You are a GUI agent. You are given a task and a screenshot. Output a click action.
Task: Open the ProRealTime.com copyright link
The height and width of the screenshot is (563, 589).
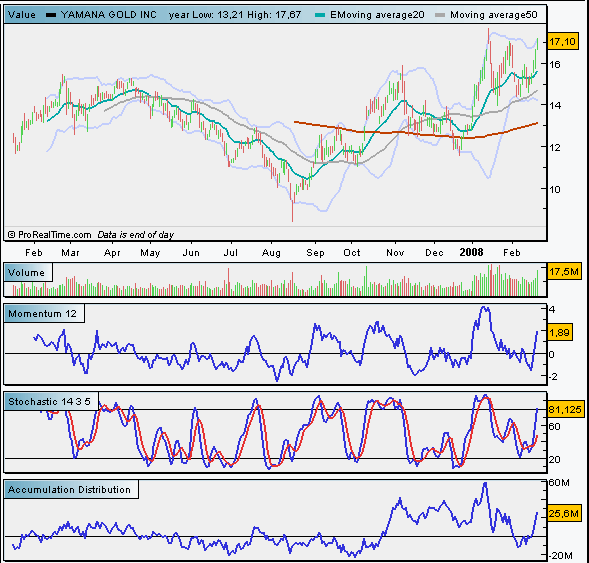pyautogui.click(x=50, y=235)
